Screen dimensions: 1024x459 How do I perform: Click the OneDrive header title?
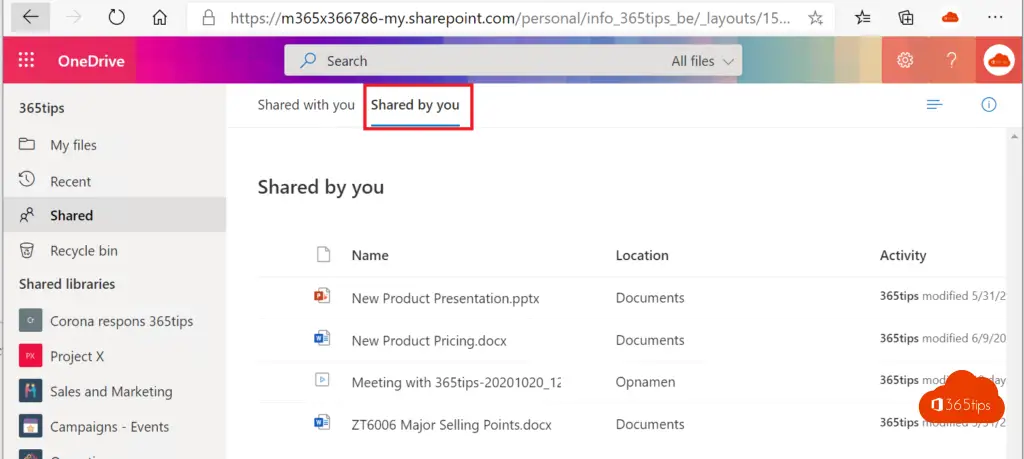coord(91,61)
